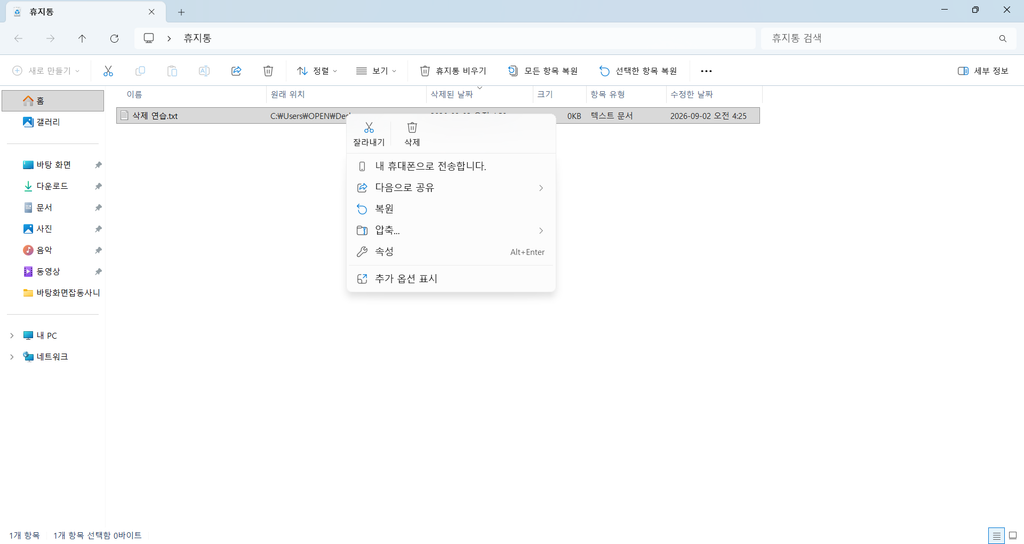1024x544 pixels.
Task: Click the copy icon in toolbar
Action: [140, 71]
